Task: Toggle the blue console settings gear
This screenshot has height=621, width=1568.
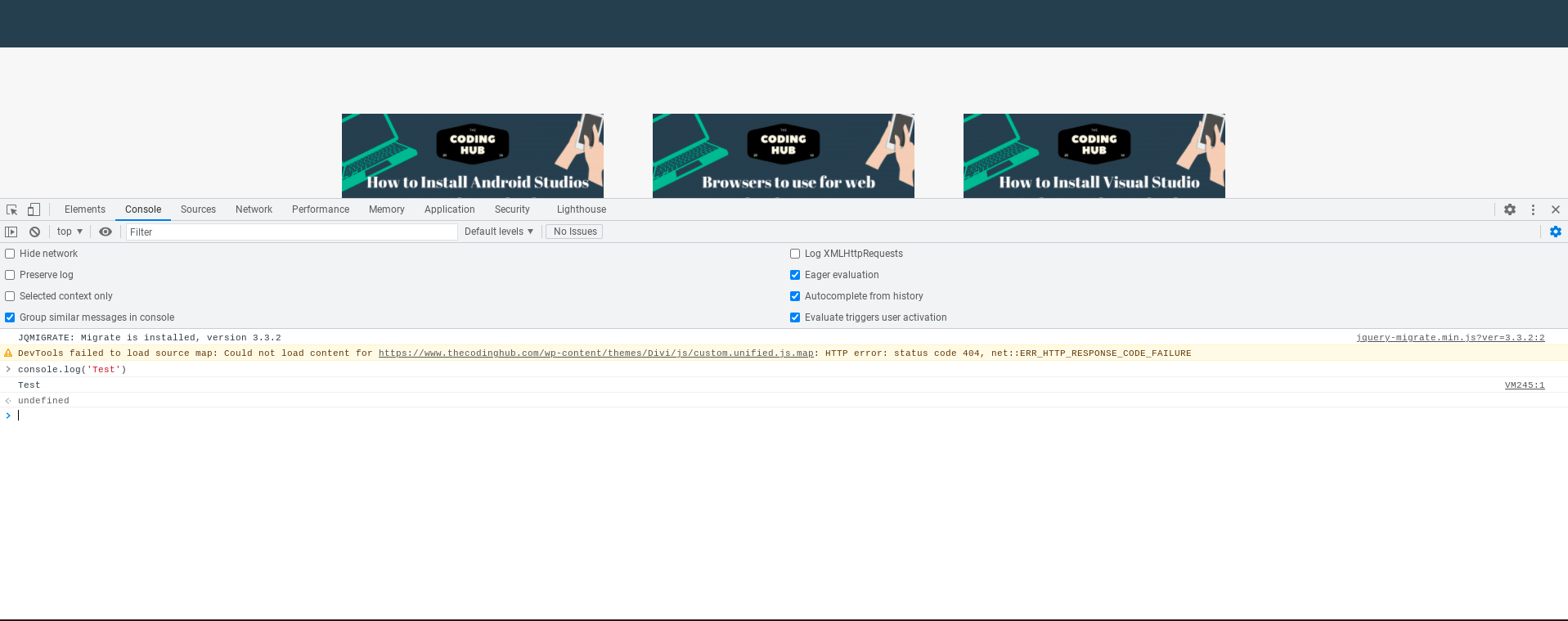Action: tap(1555, 232)
